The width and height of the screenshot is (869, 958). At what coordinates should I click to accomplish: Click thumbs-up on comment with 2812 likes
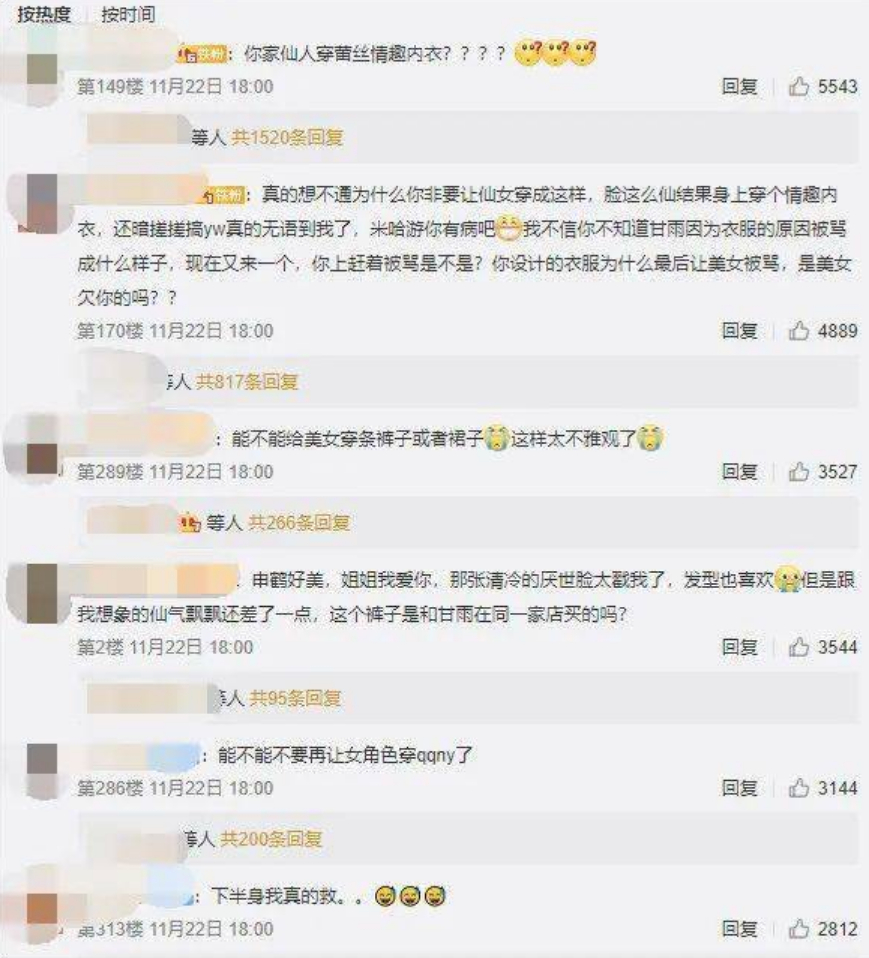[798, 929]
